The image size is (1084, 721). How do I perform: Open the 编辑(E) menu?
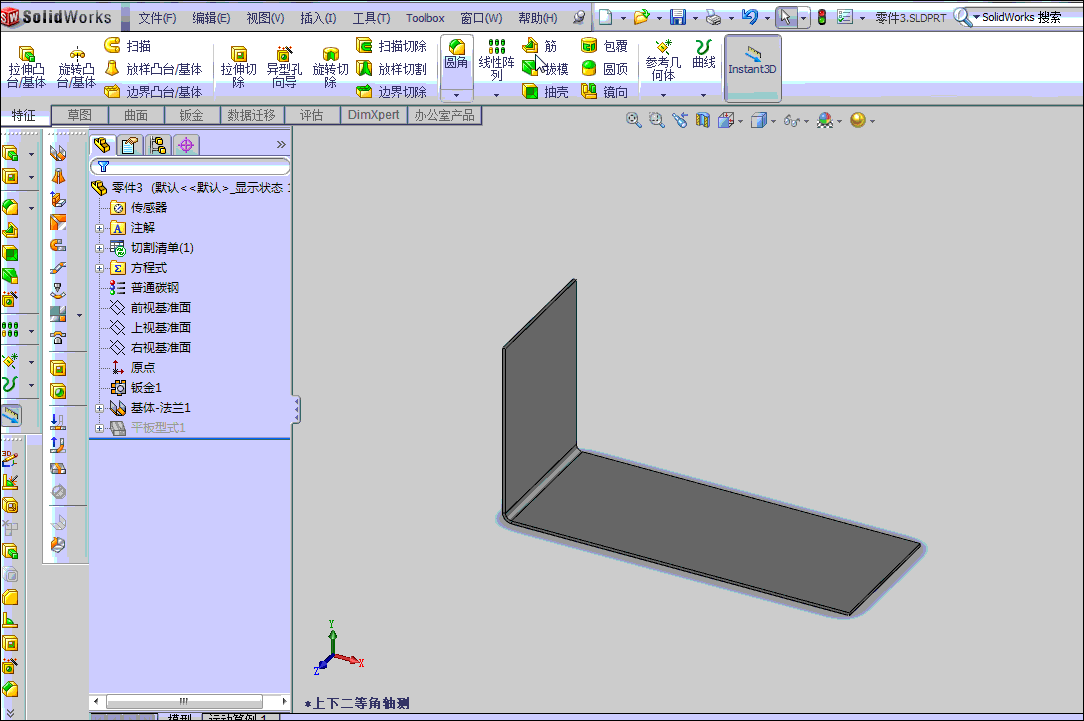(211, 18)
